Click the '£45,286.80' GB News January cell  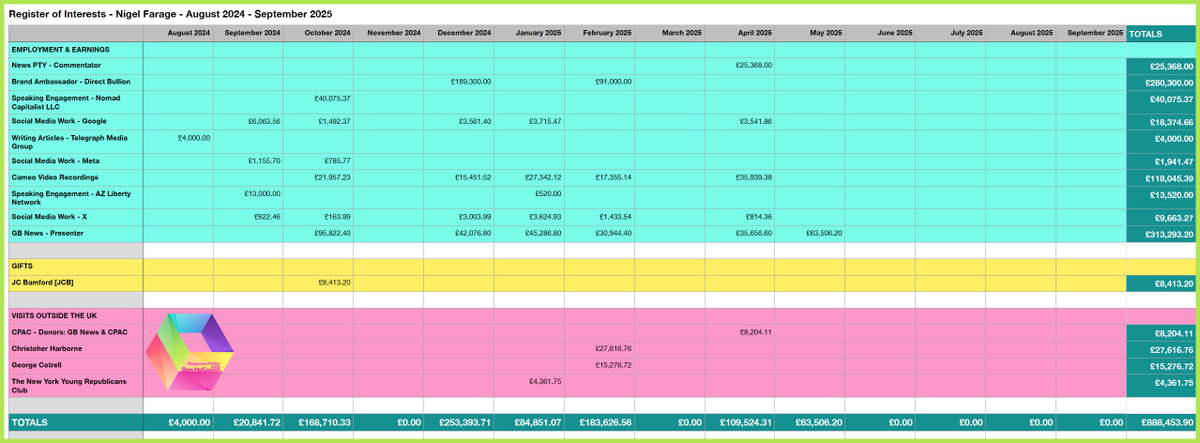coord(543,233)
